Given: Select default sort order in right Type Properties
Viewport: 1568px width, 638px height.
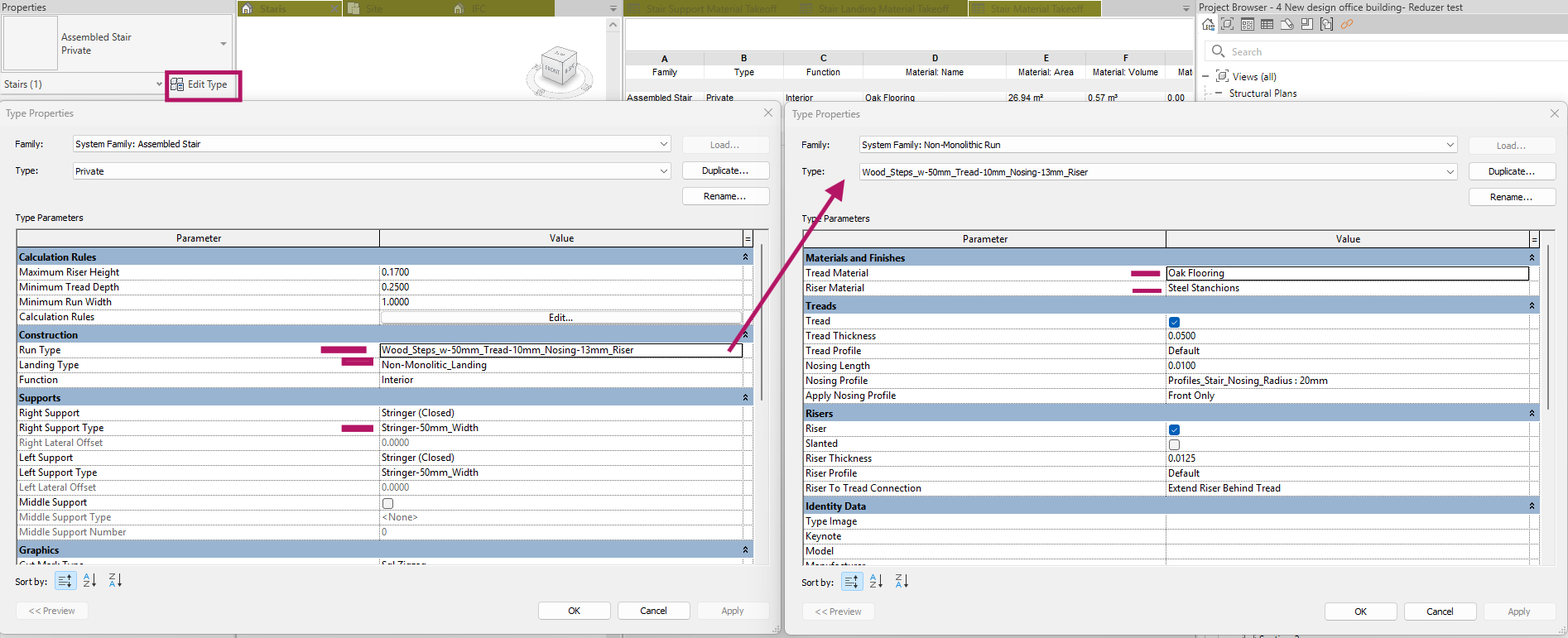Looking at the screenshot, I should pyautogui.click(x=852, y=582).
